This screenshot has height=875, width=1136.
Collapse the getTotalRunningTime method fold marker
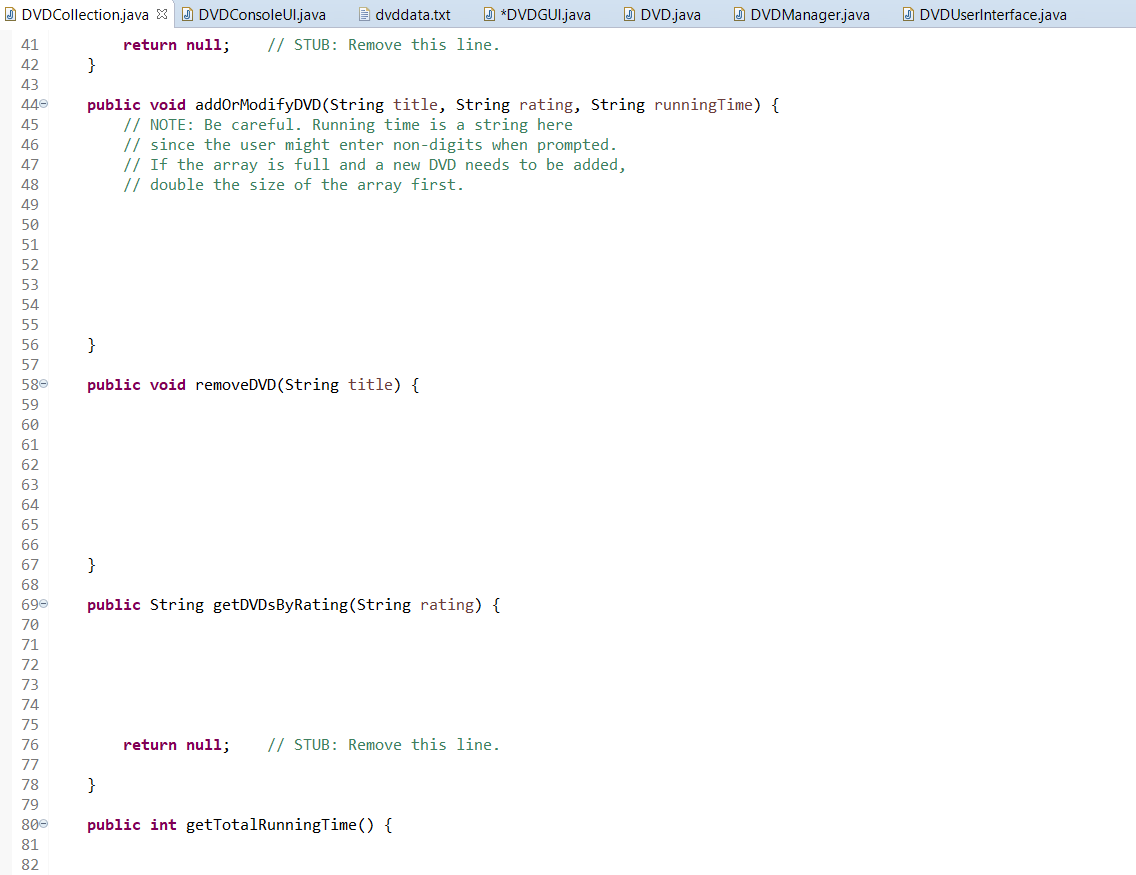42,824
